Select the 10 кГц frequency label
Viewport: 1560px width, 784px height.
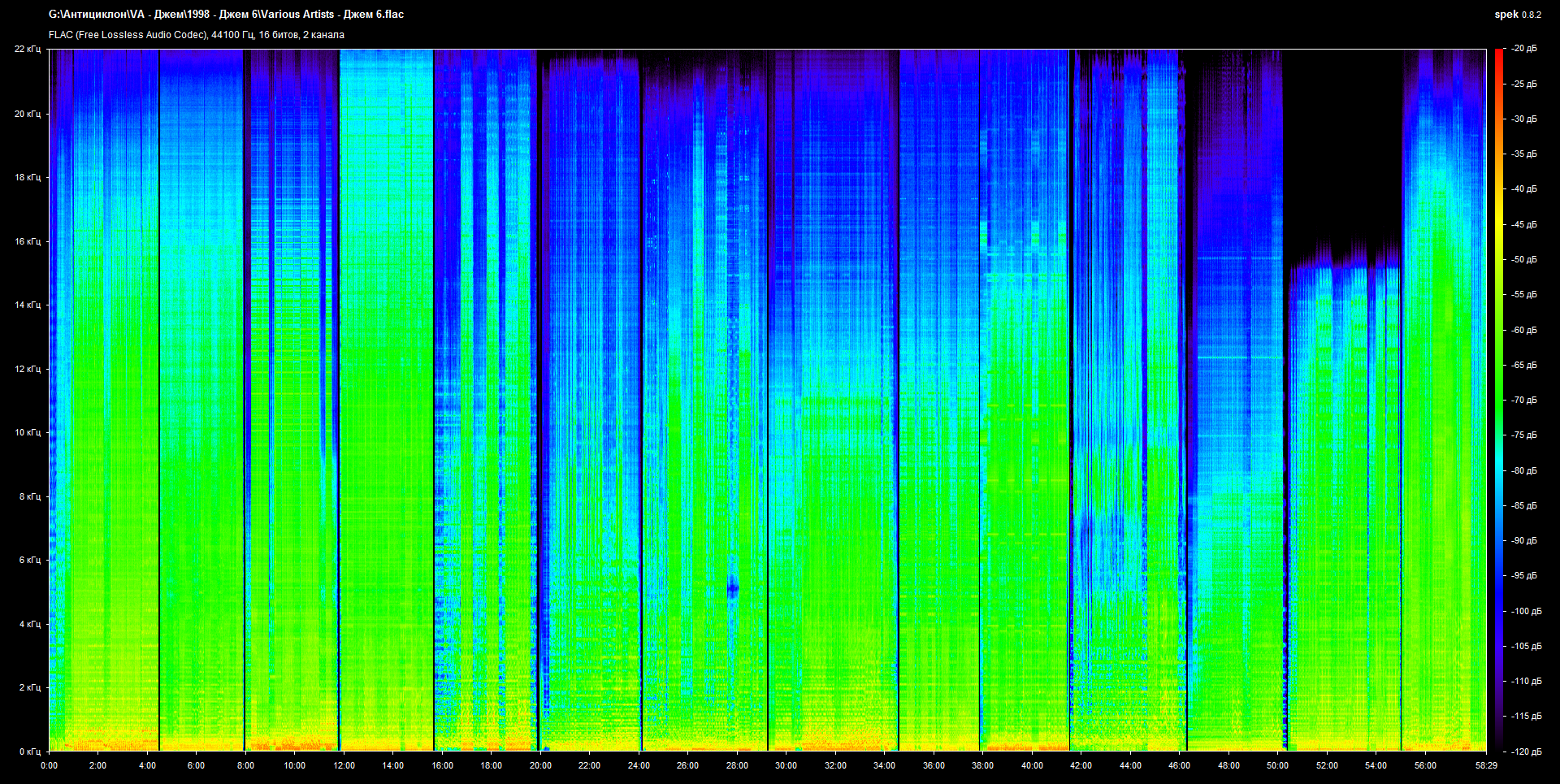tap(28, 433)
